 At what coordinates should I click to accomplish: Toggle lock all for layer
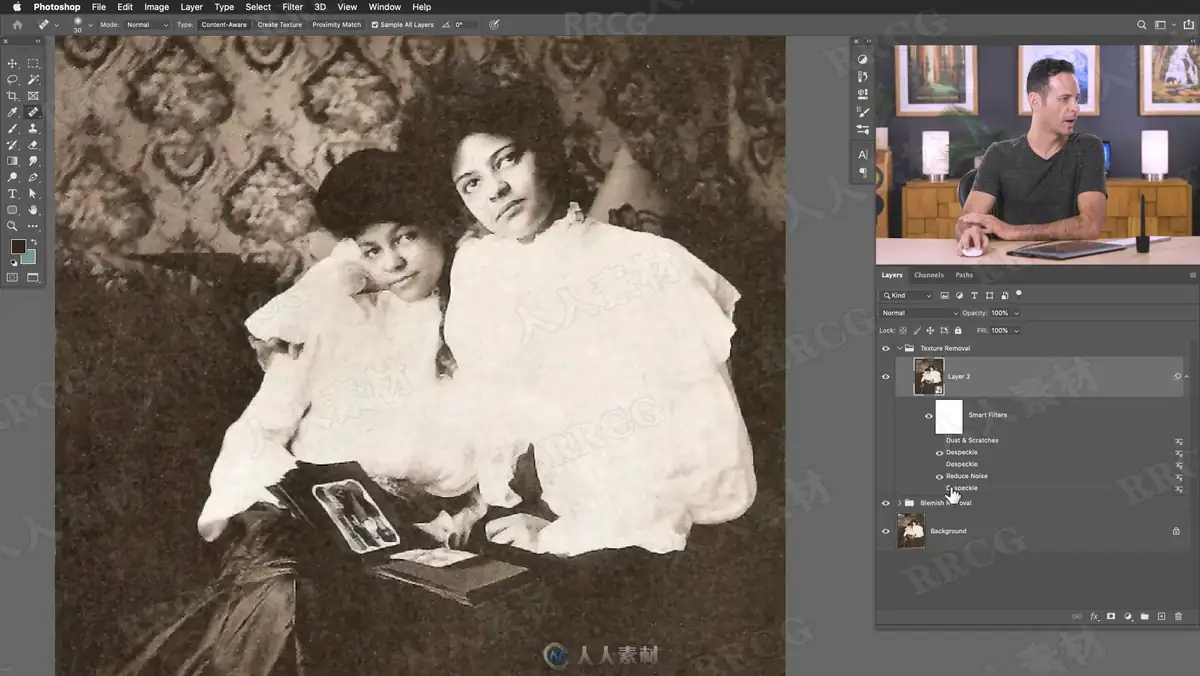click(x=958, y=330)
